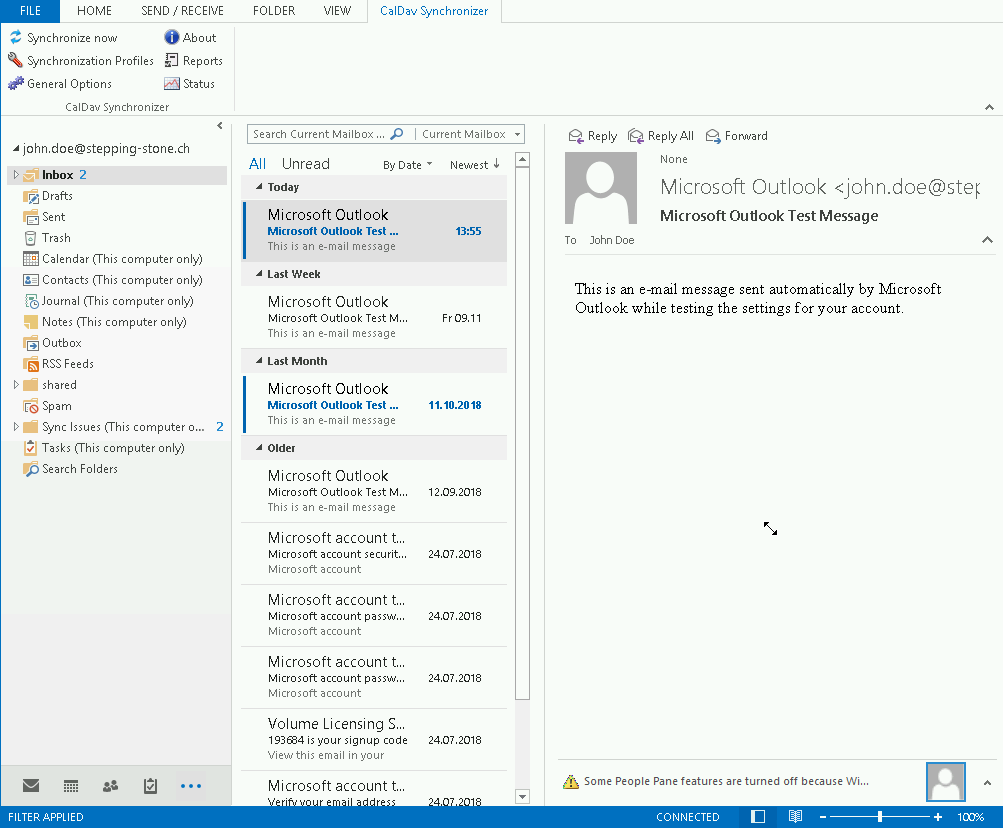Toggle Newest sort order
This screenshot has width=1003, height=828.
(474, 165)
